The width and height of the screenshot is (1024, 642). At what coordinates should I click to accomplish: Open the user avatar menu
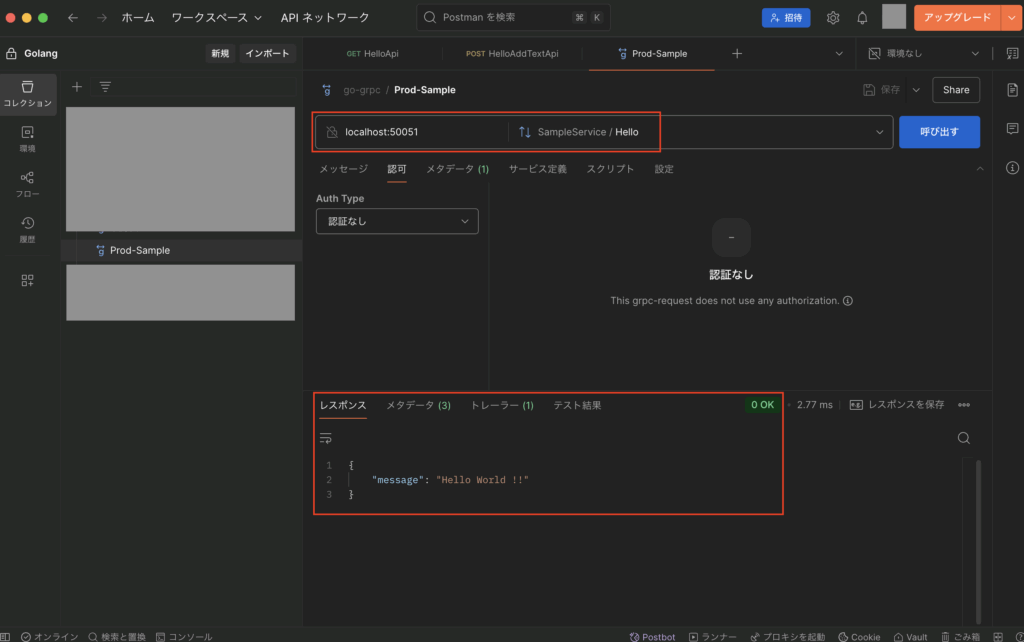[x=894, y=17]
